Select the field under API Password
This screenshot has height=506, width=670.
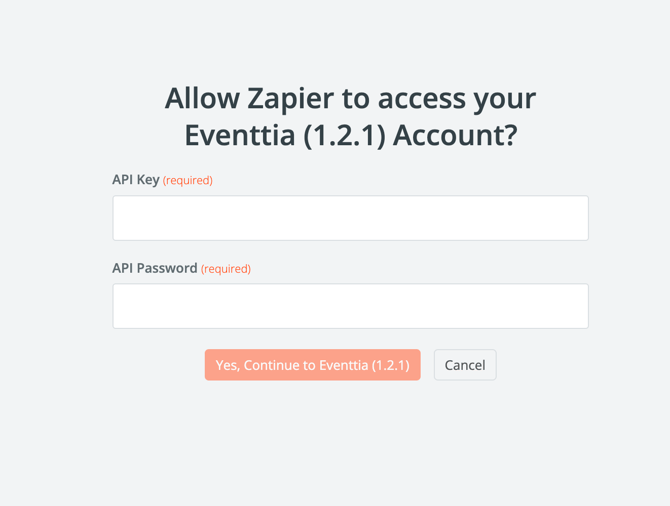click(350, 306)
